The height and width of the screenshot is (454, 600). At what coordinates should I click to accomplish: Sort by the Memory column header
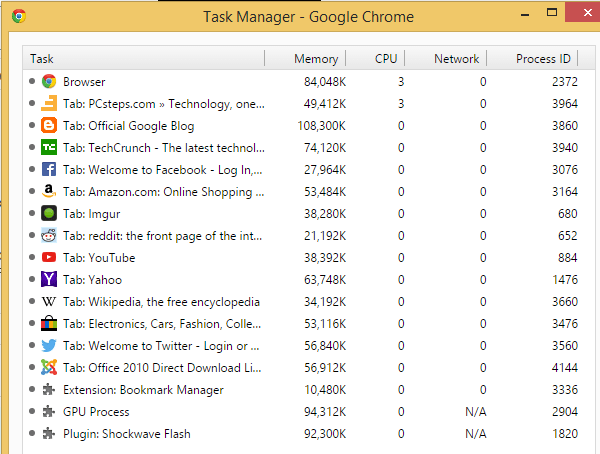click(305, 59)
